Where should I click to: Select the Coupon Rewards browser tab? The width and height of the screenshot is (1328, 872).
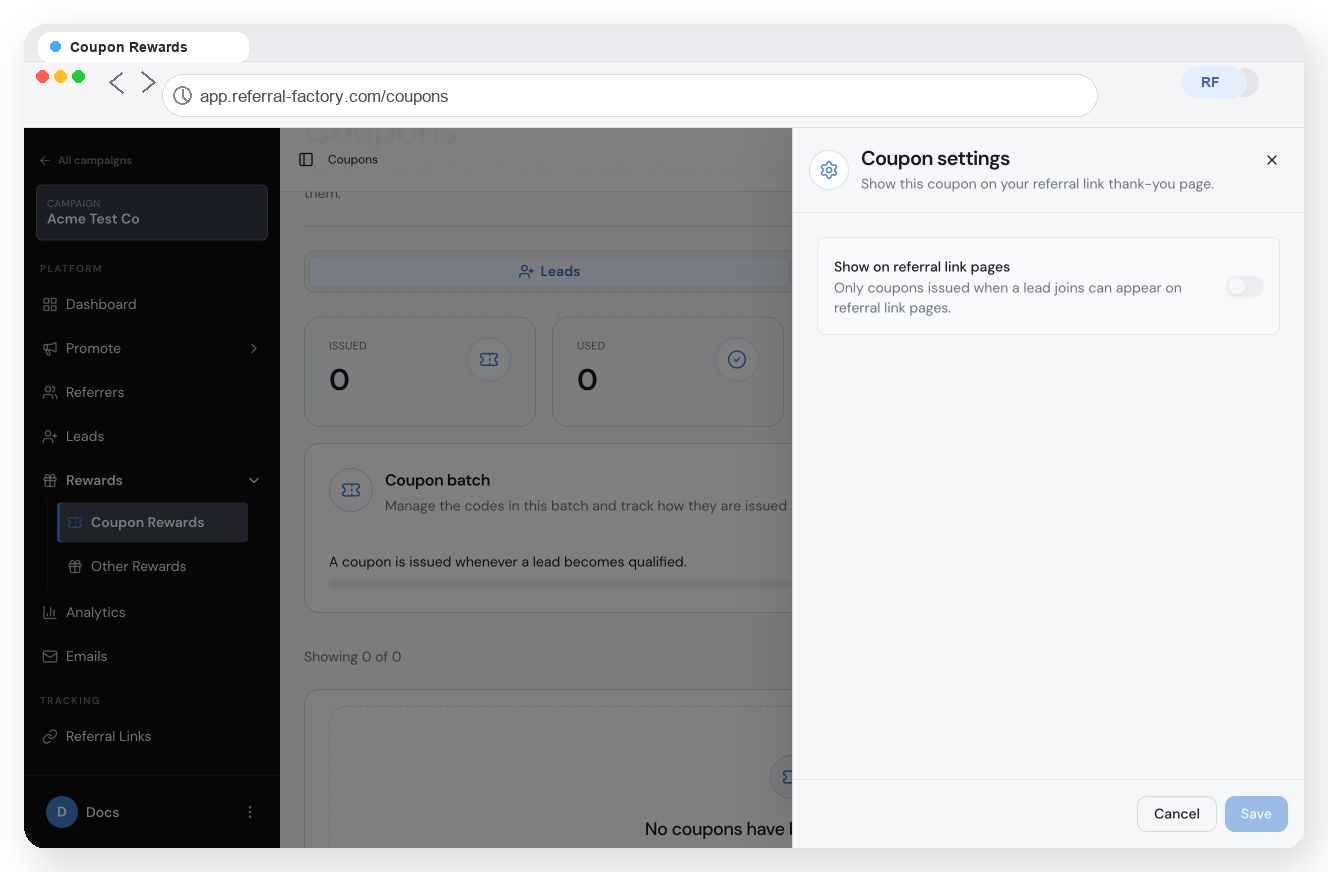pos(144,47)
